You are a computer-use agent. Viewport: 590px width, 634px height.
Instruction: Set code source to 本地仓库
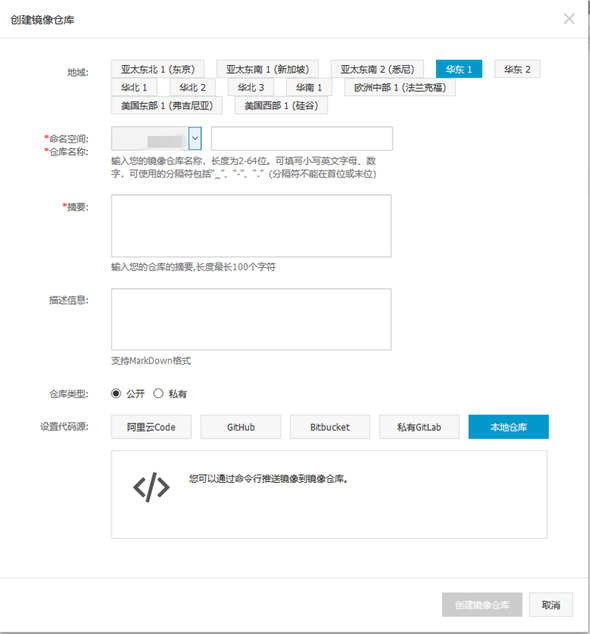tap(509, 427)
